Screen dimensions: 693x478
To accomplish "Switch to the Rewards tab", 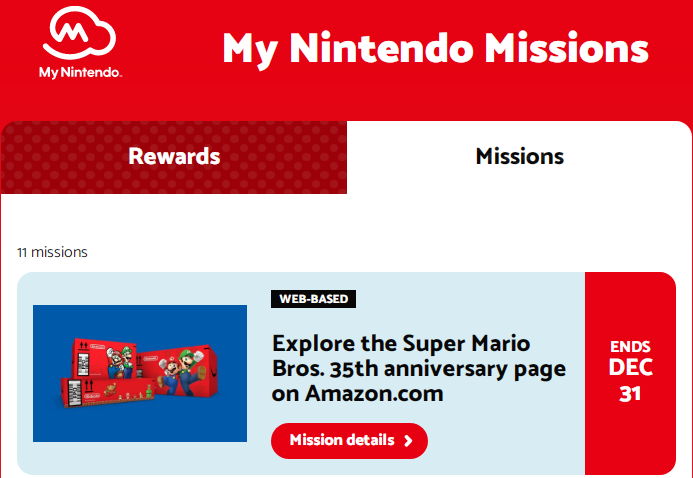I will pos(174,157).
